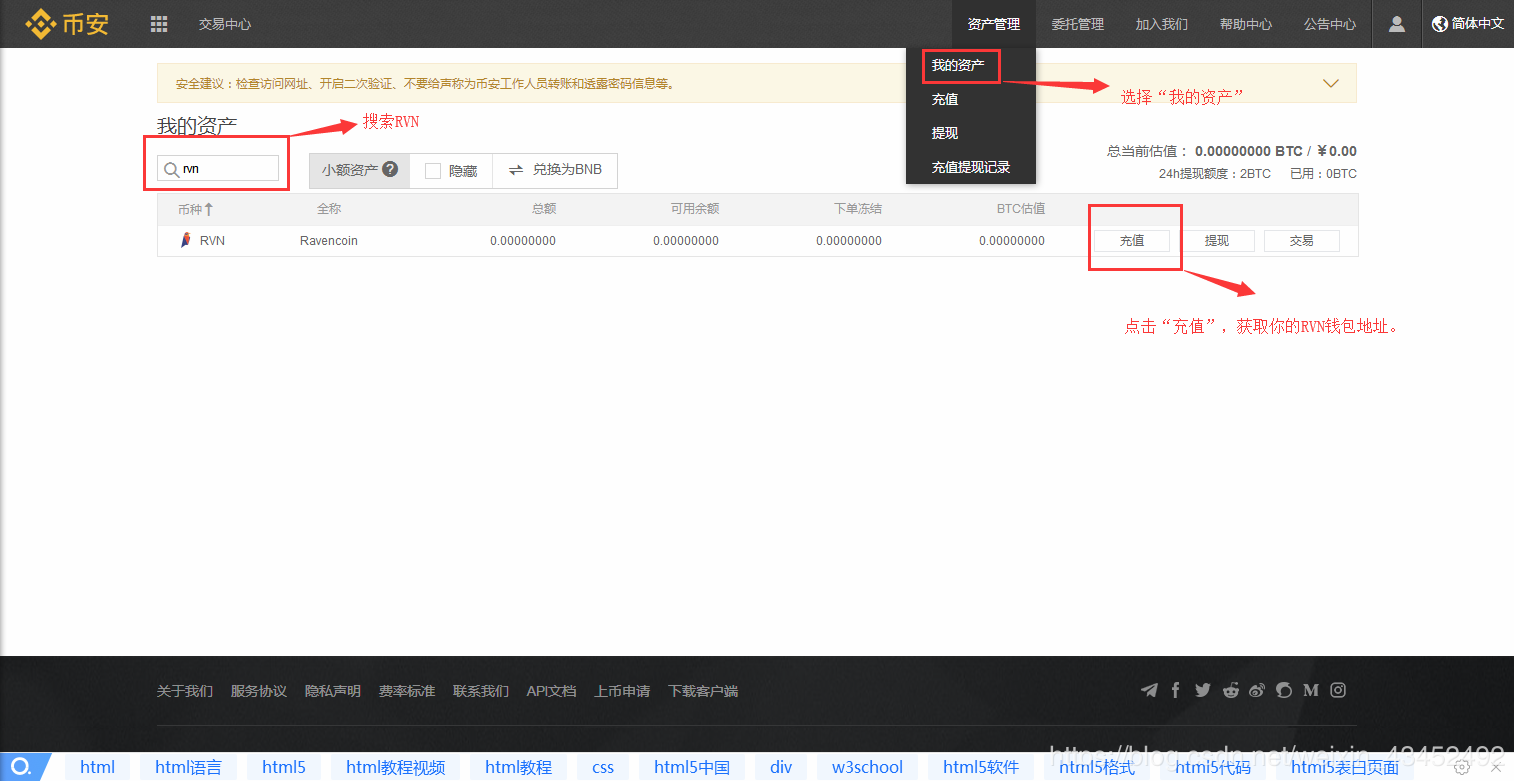Click the 全称 column header
This screenshot has width=1514, height=781.
pyautogui.click(x=329, y=209)
